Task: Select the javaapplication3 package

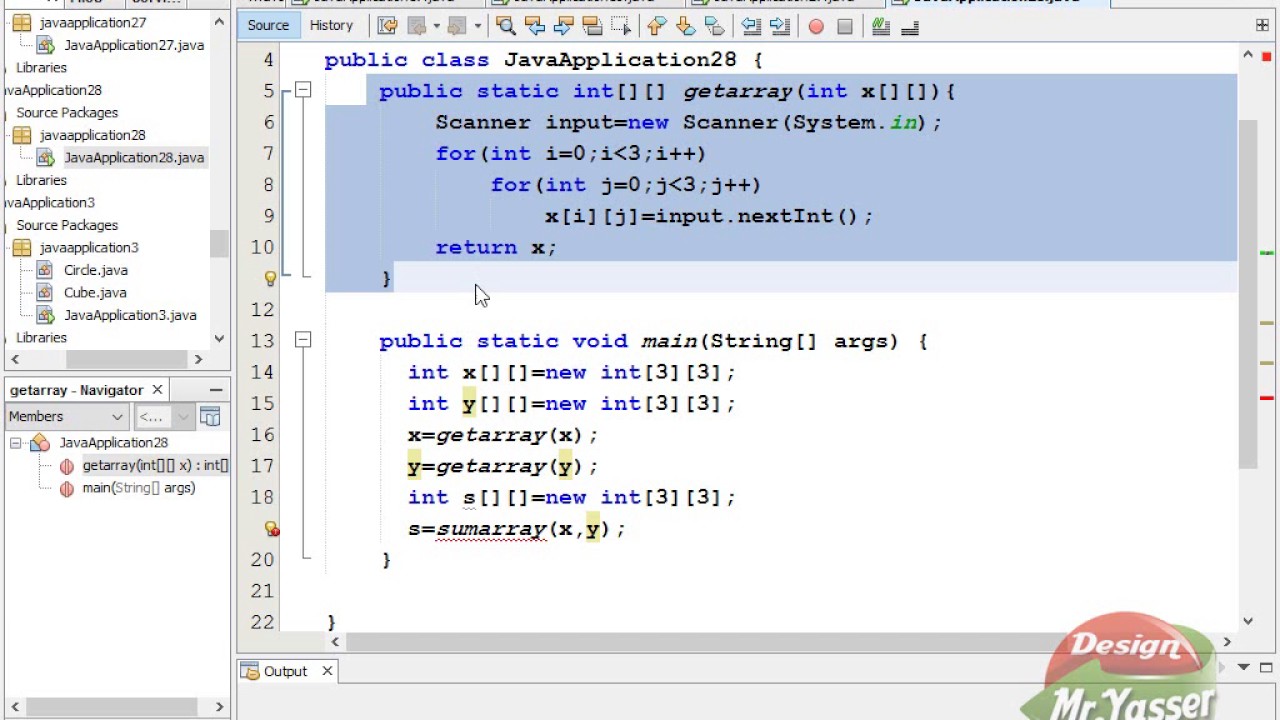Action: [x=89, y=247]
